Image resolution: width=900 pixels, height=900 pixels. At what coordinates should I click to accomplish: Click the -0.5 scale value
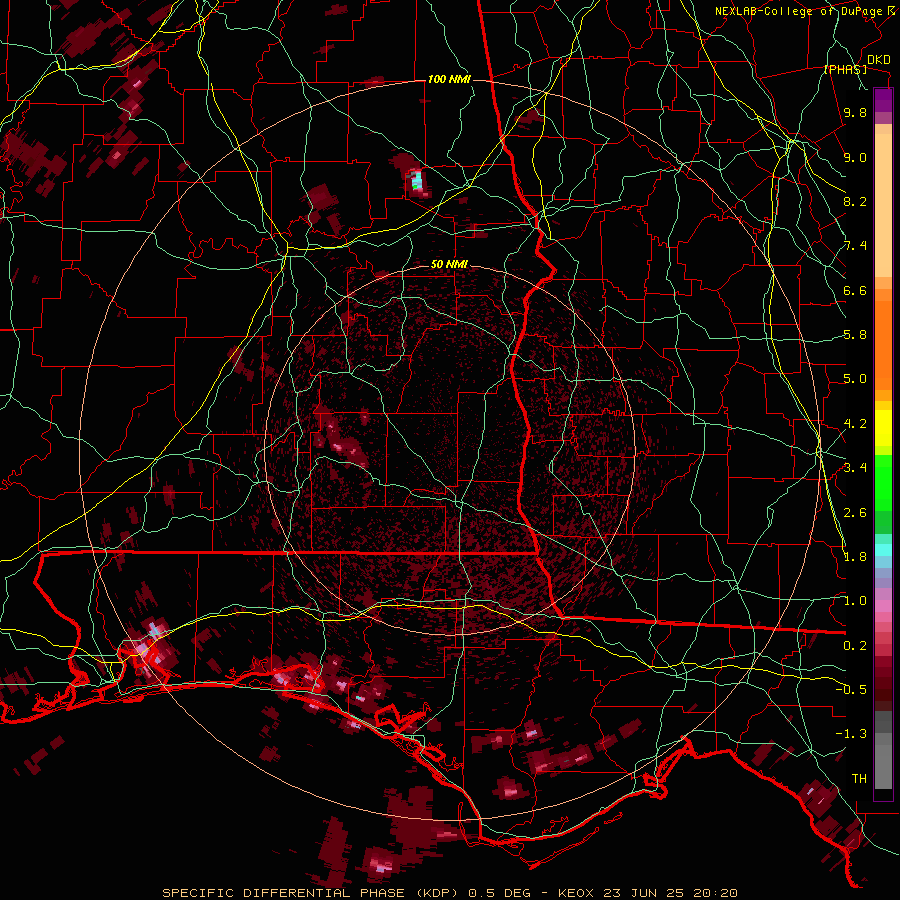click(851, 690)
